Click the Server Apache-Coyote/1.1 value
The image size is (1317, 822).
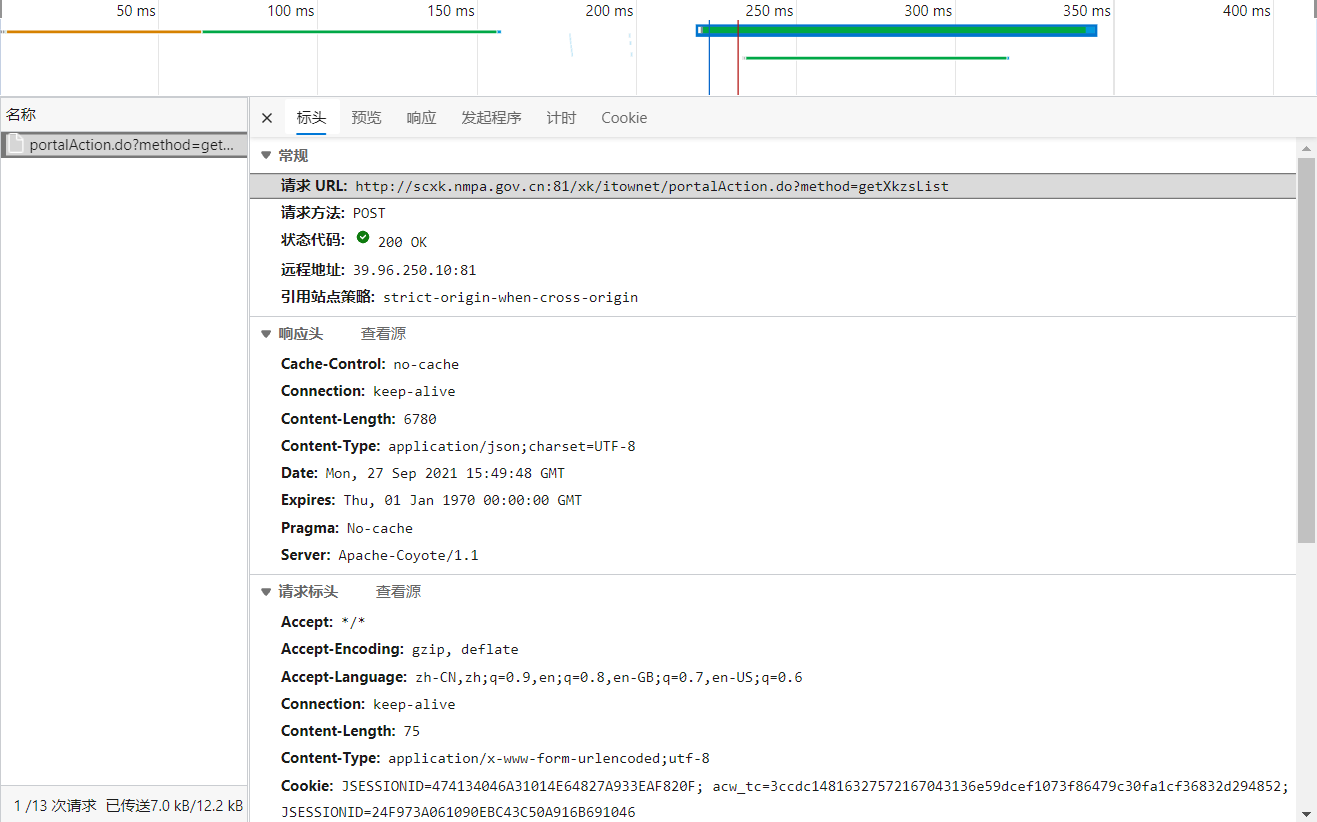point(408,555)
